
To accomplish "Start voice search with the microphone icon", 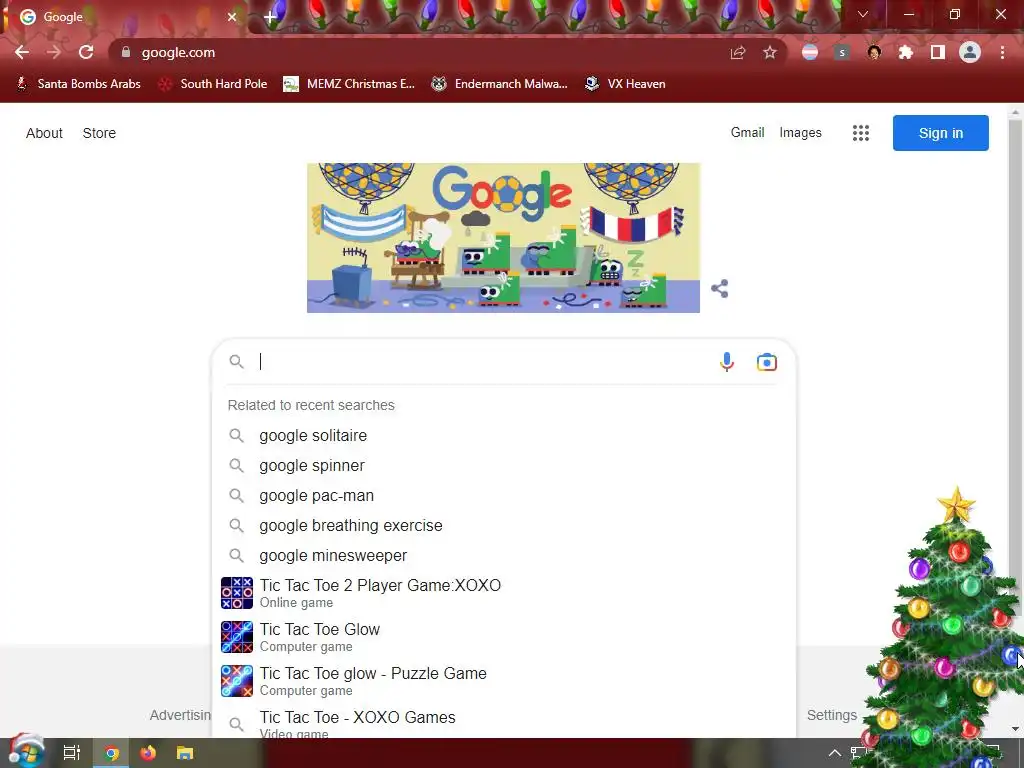I will [727, 362].
